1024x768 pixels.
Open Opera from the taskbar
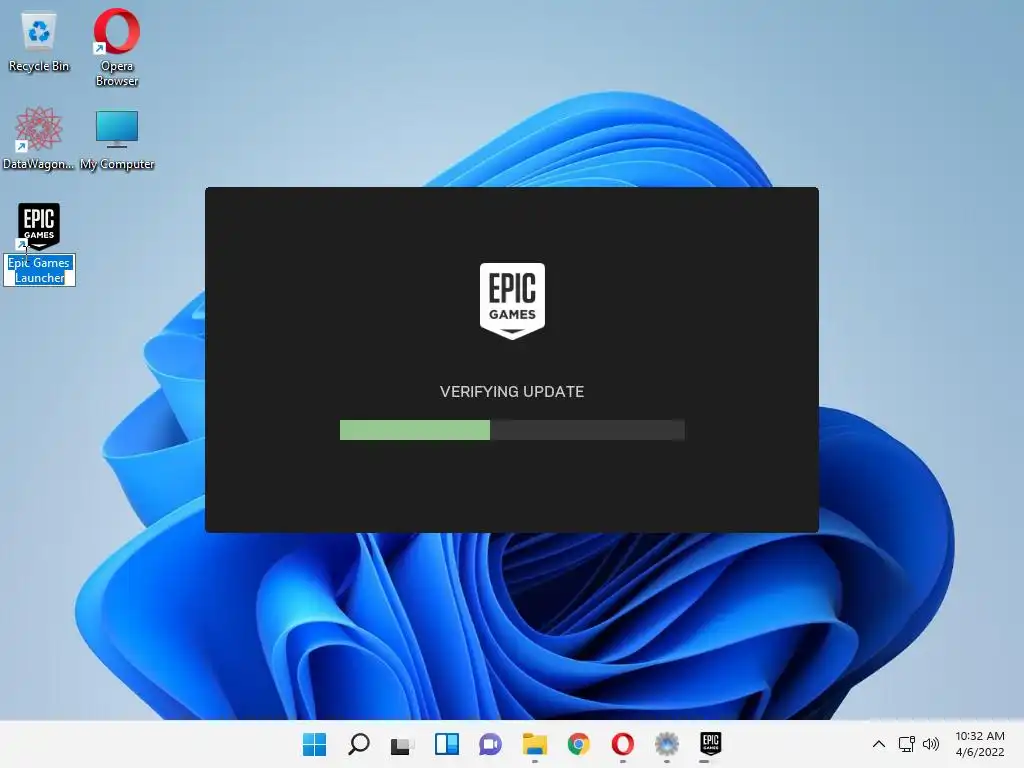[622, 744]
